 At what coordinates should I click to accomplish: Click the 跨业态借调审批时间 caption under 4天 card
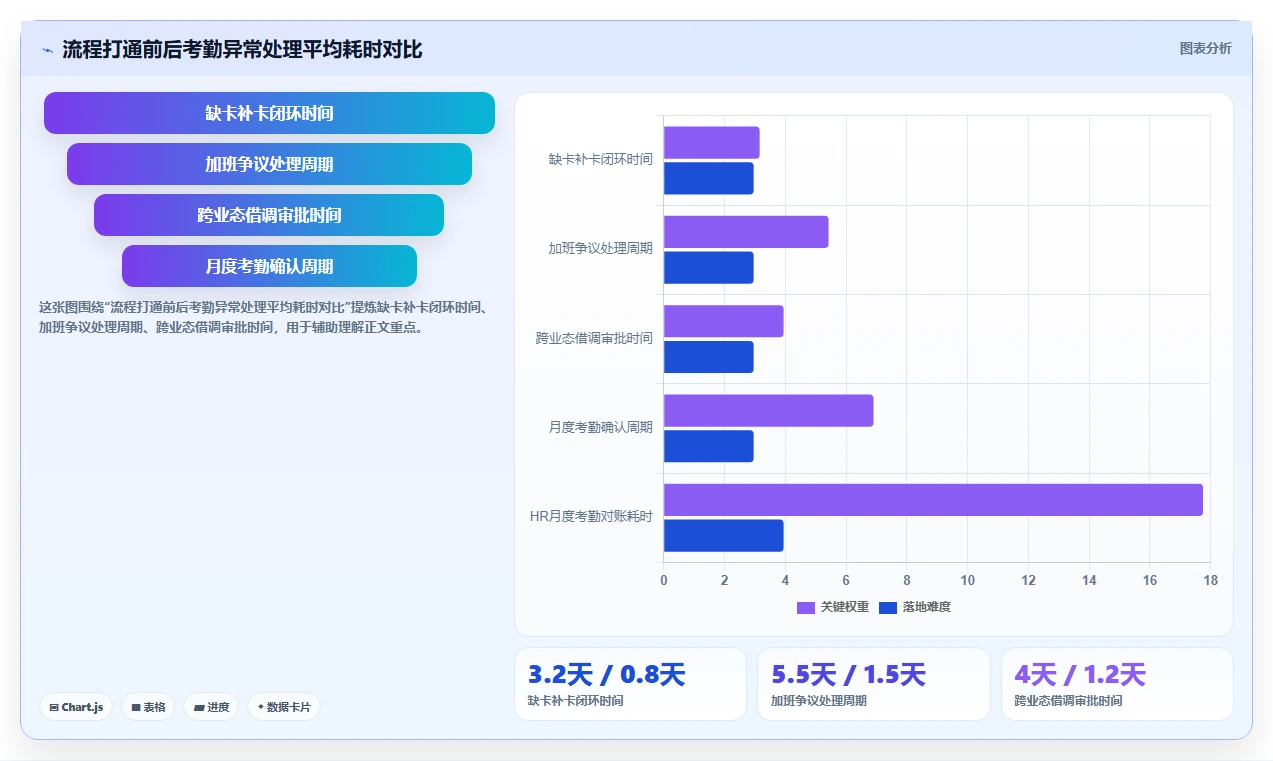click(x=1068, y=701)
